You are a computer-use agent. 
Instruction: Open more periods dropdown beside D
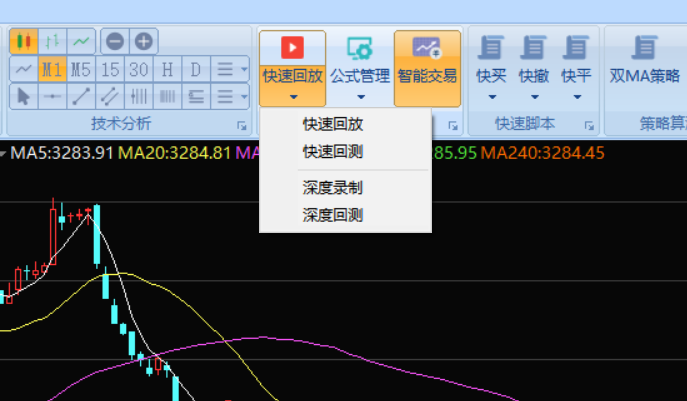tap(230, 69)
